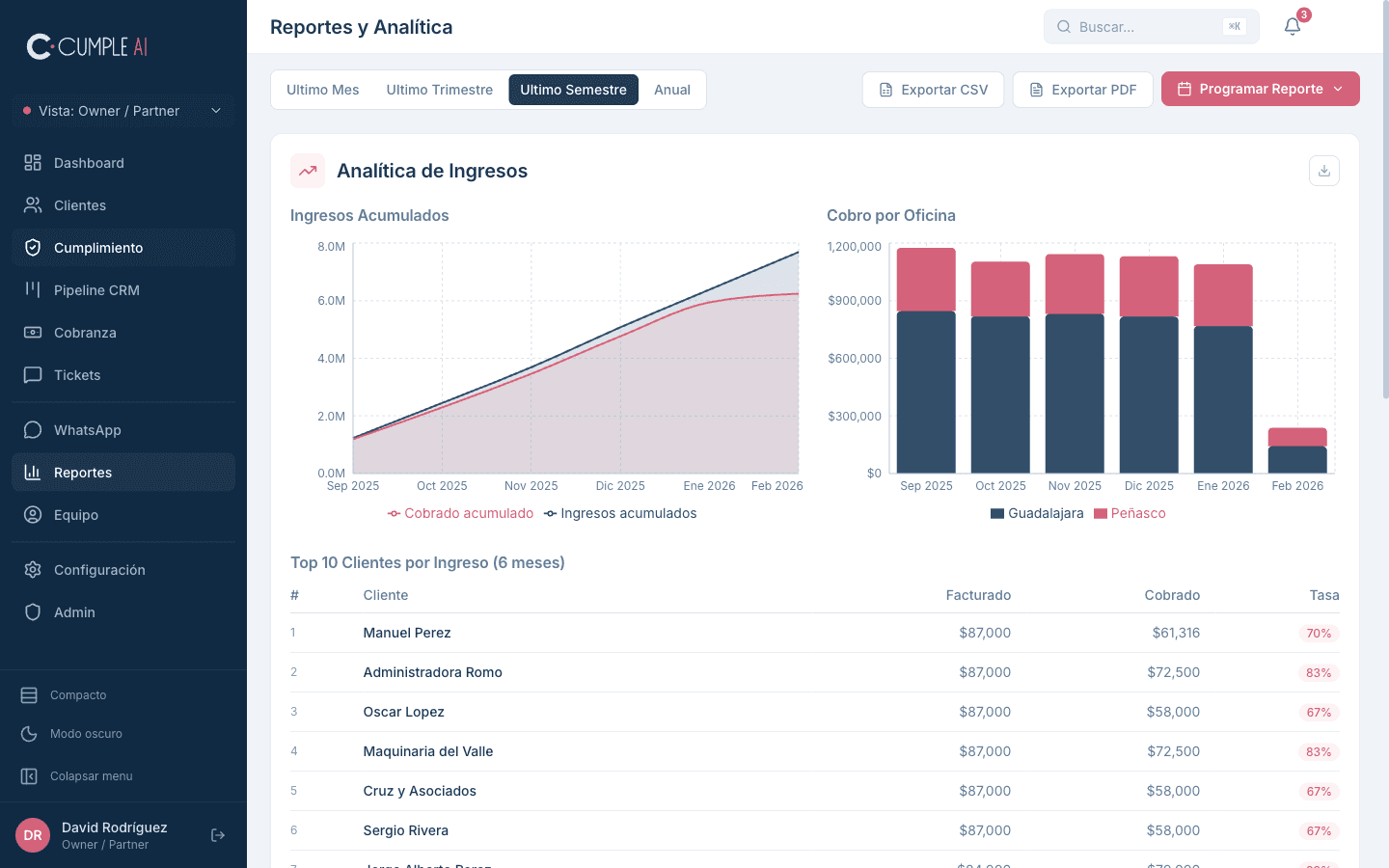Download the Analítica de Ingresos chart
The width and height of the screenshot is (1389, 868).
(1323, 170)
